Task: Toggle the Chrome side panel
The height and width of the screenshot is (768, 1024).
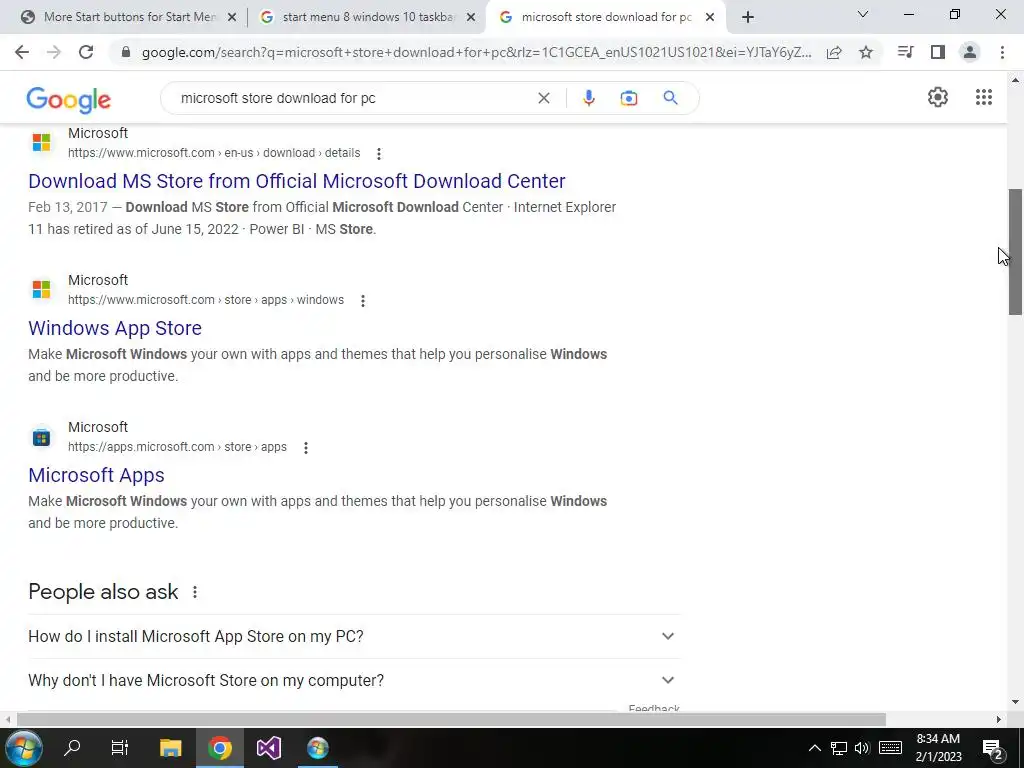Action: 938,52
